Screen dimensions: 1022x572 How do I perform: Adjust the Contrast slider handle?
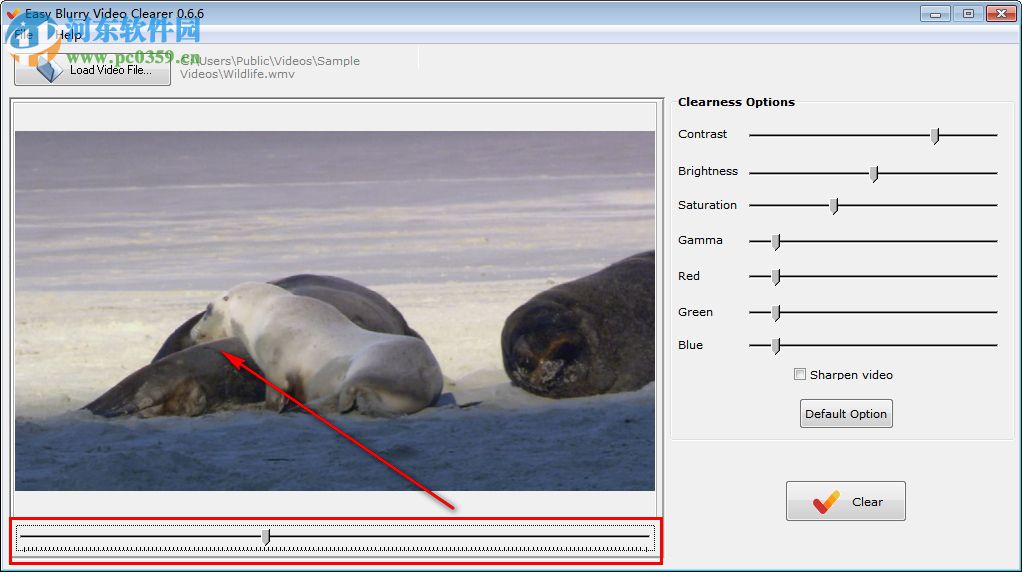click(935, 136)
